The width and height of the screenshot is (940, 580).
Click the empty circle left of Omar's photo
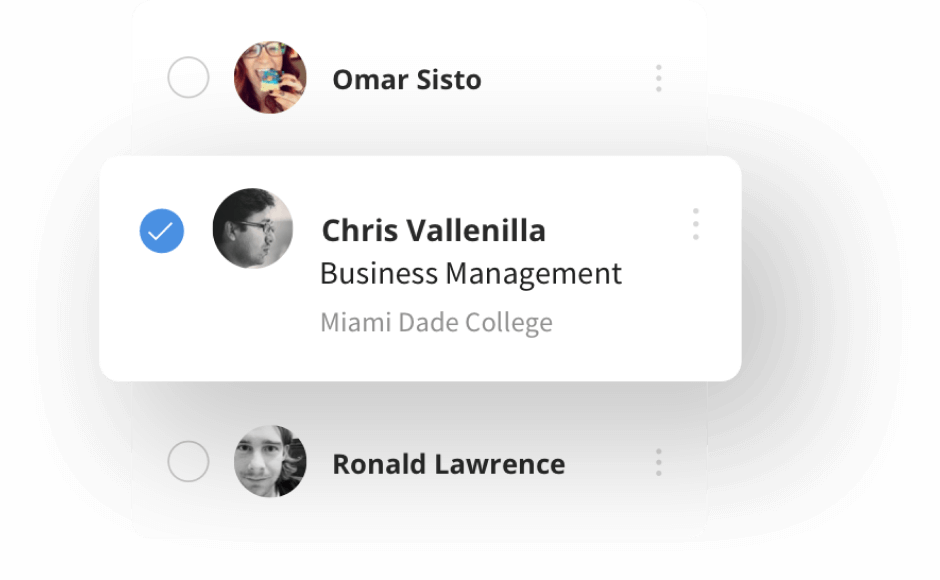188,78
